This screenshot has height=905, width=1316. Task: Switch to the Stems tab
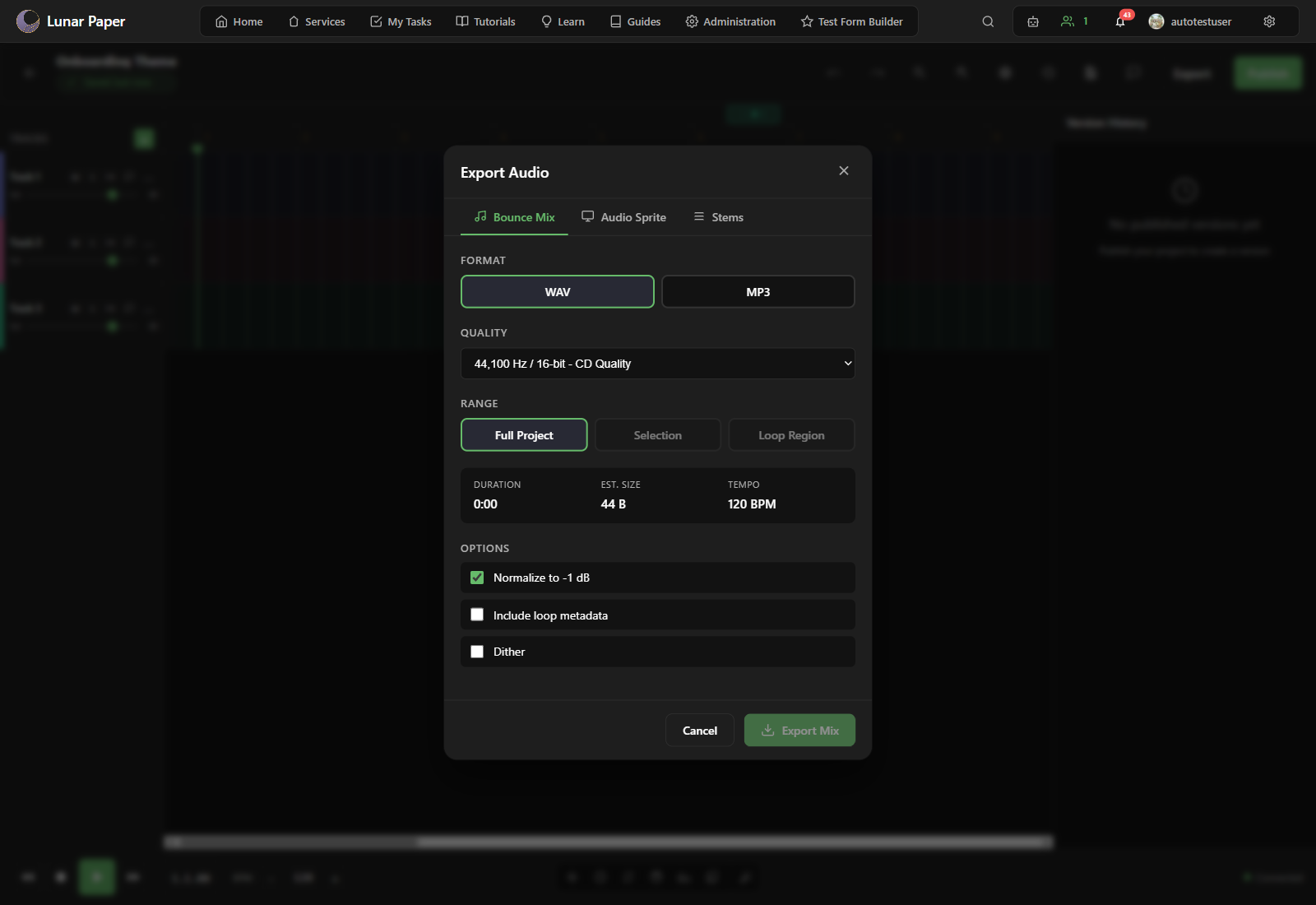pos(719,217)
